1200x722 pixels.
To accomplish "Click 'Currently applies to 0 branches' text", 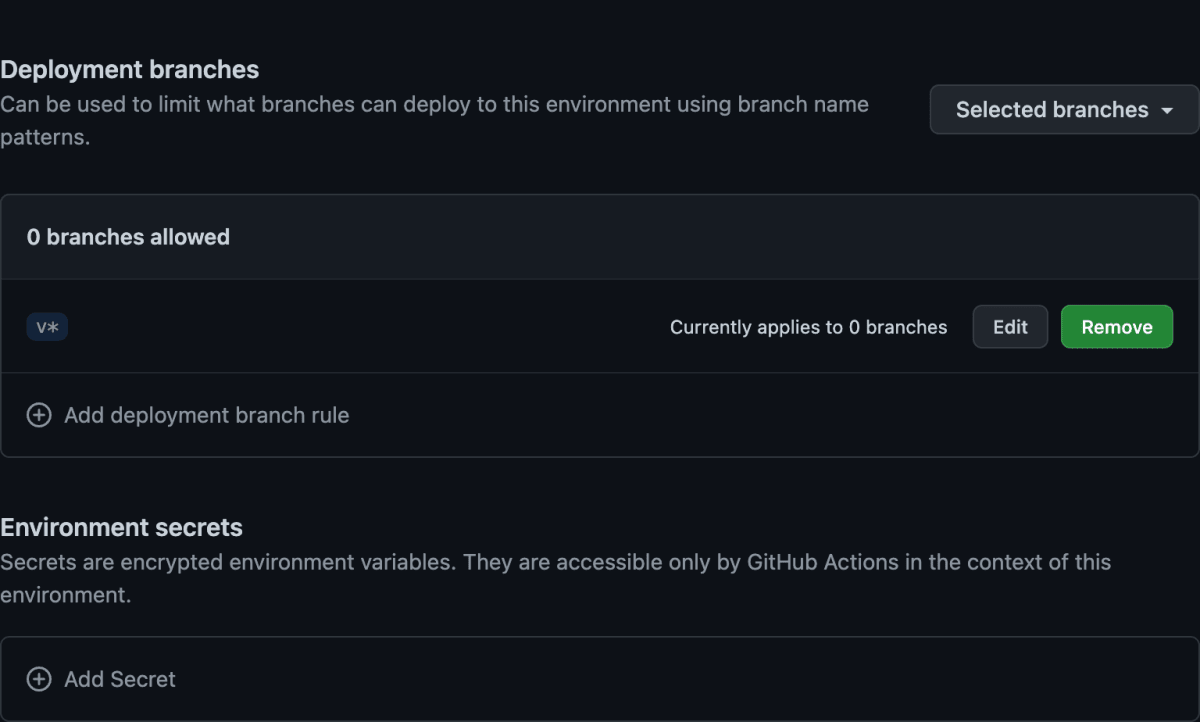I will 809,327.
